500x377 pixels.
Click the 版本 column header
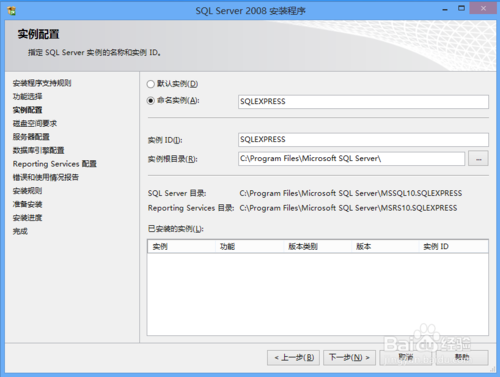pos(385,247)
